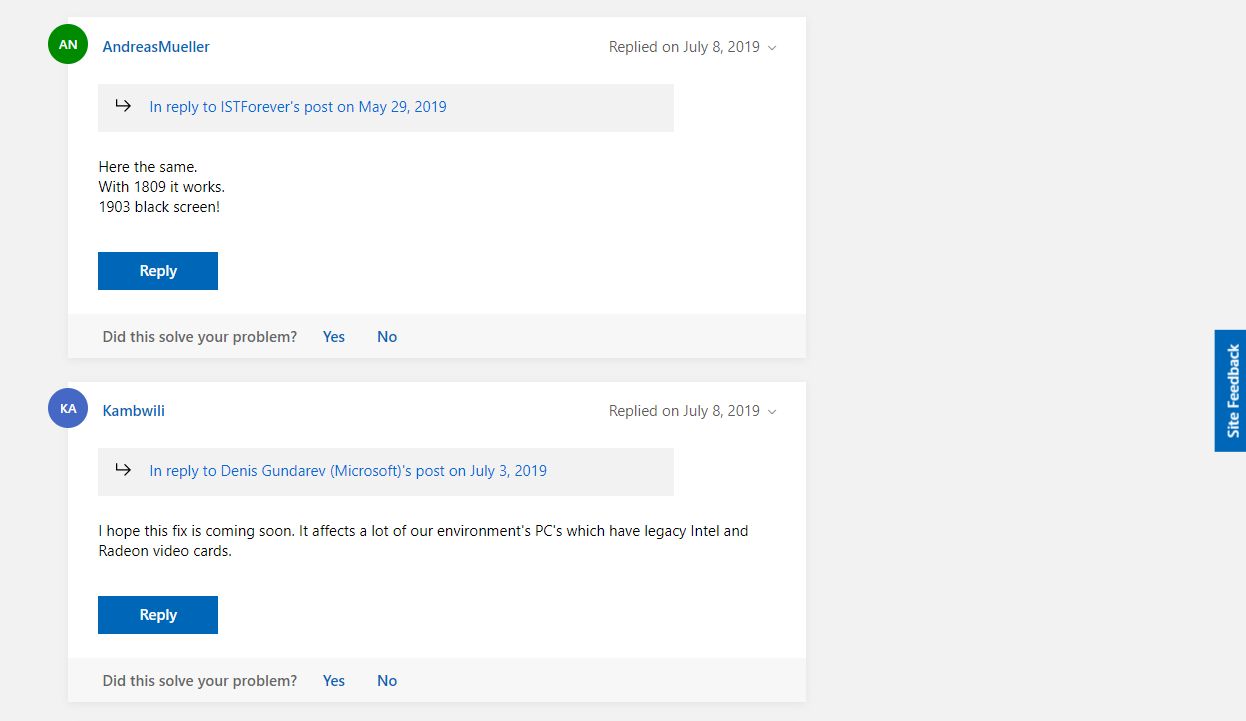Viewport: 1246px width, 721px height.
Task: Answer Yes under Kambwili's post
Action: [x=334, y=681]
